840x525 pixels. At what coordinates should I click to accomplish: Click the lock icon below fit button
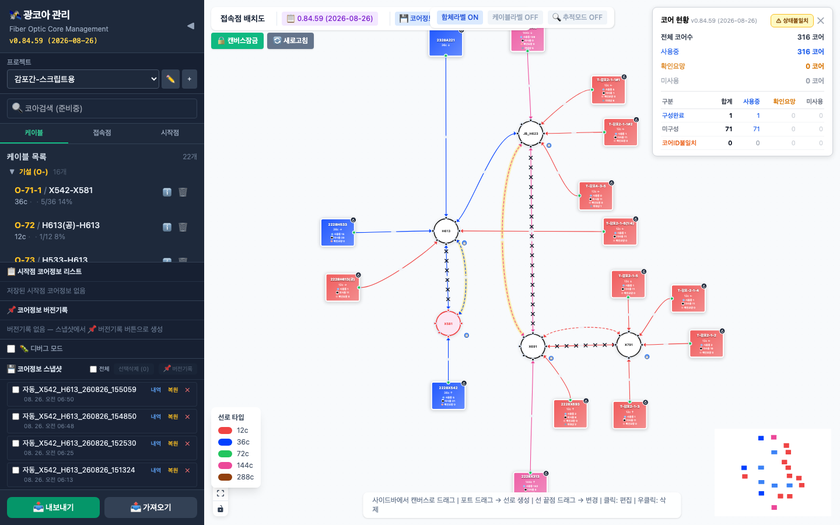click(x=220, y=509)
